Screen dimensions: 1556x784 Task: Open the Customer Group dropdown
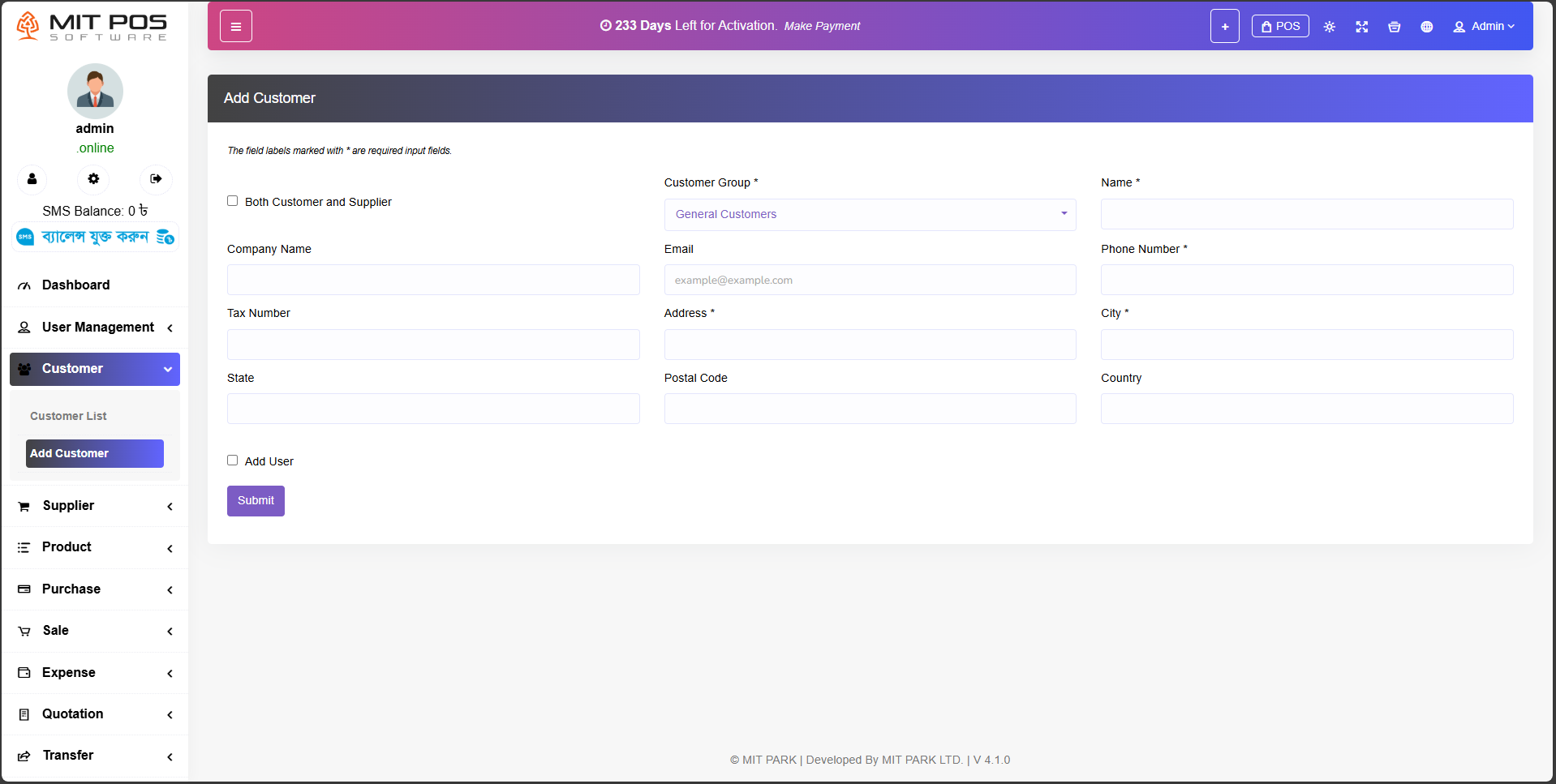coord(869,215)
